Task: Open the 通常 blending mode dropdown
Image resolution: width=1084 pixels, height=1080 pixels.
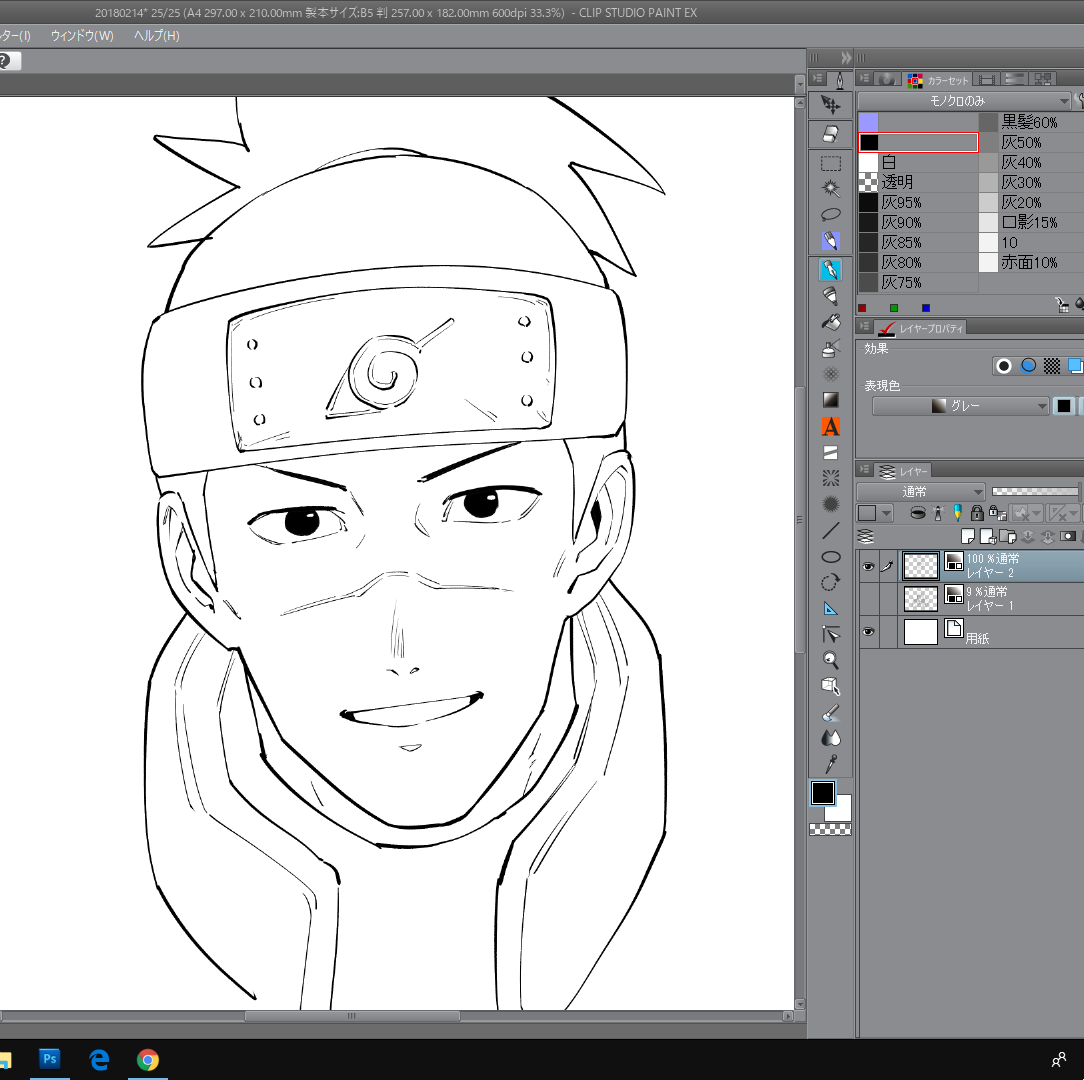Action: 920,492
